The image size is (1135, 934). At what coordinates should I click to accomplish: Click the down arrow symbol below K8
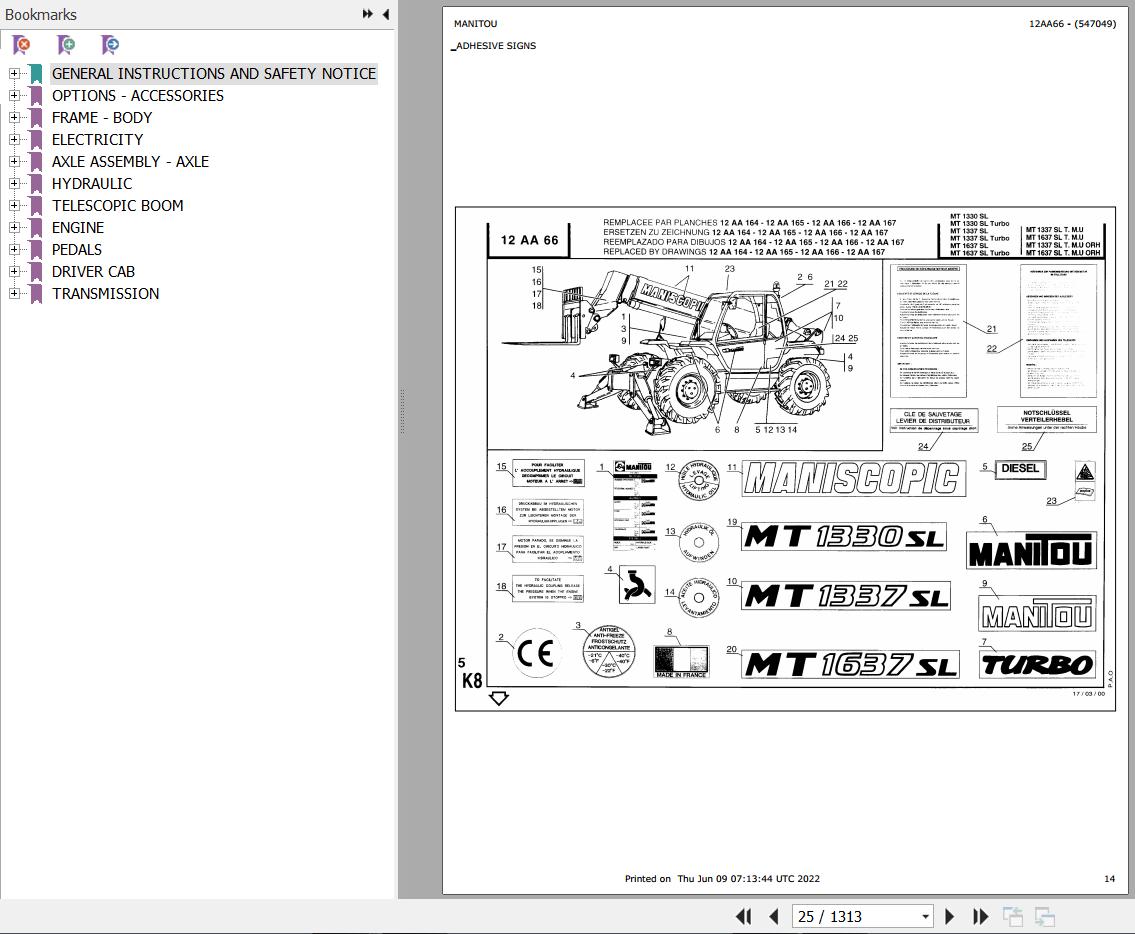point(499,698)
